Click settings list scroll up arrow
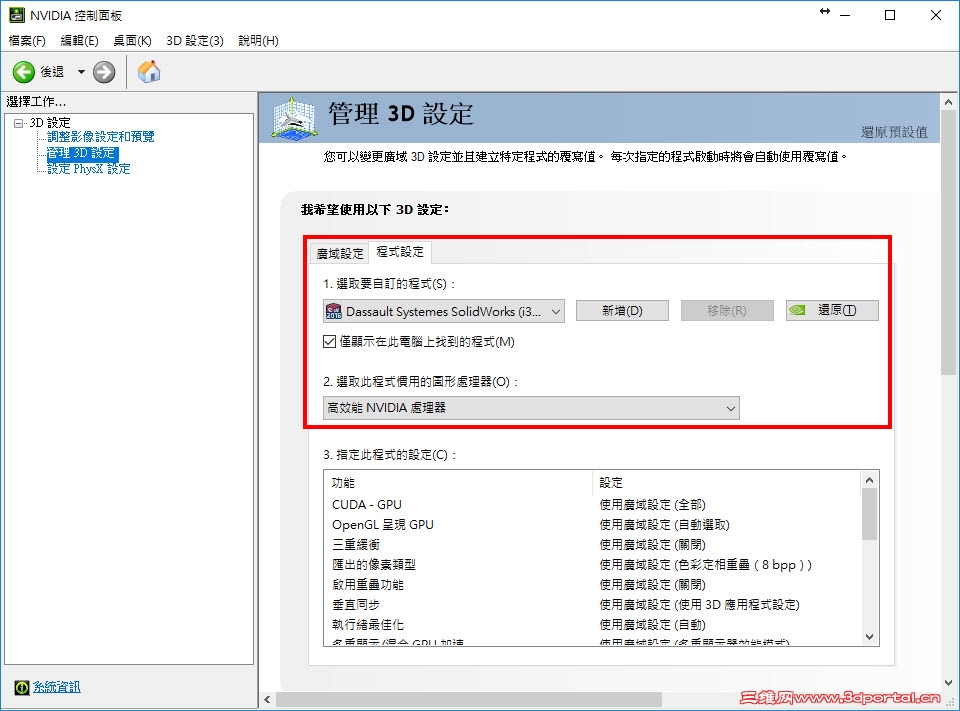Screen dimensions: 960x711 [869, 480]
